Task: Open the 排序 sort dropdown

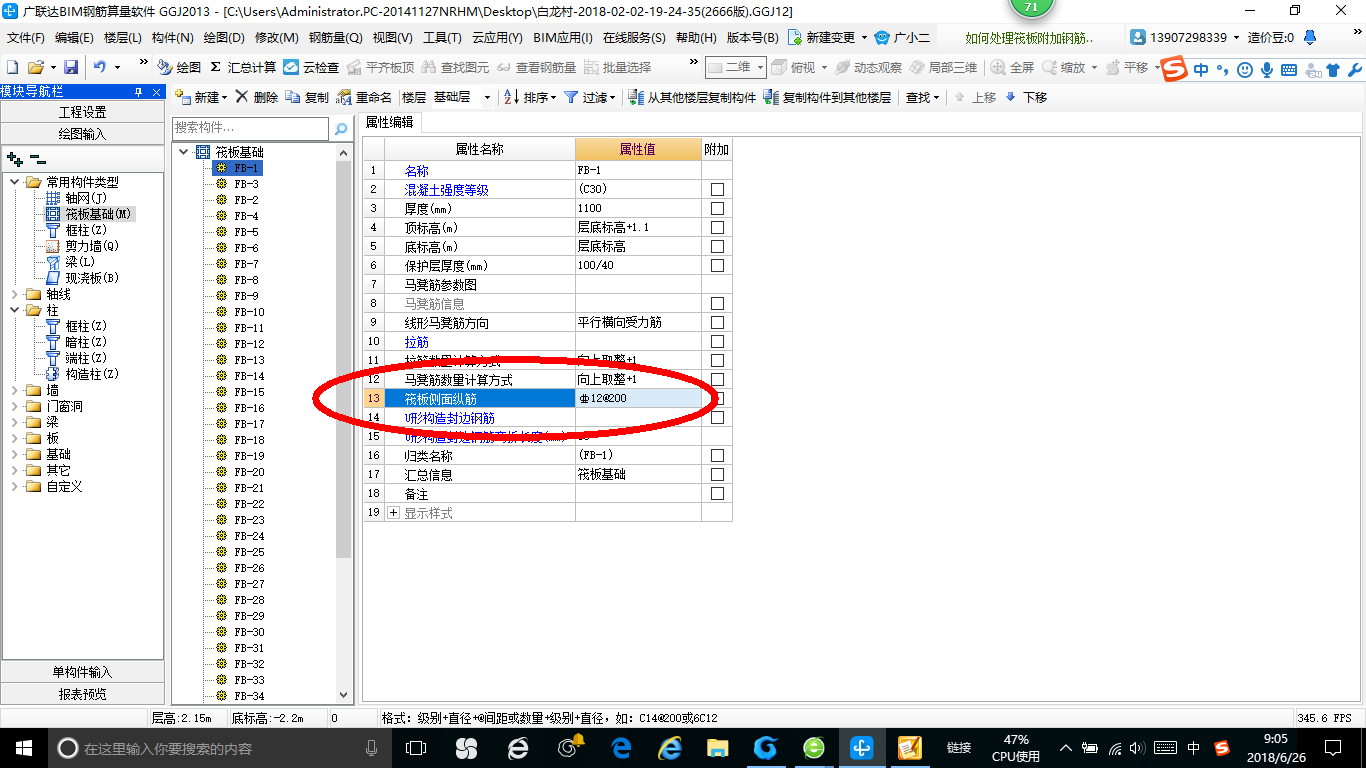Action: [x=553, y=97]
